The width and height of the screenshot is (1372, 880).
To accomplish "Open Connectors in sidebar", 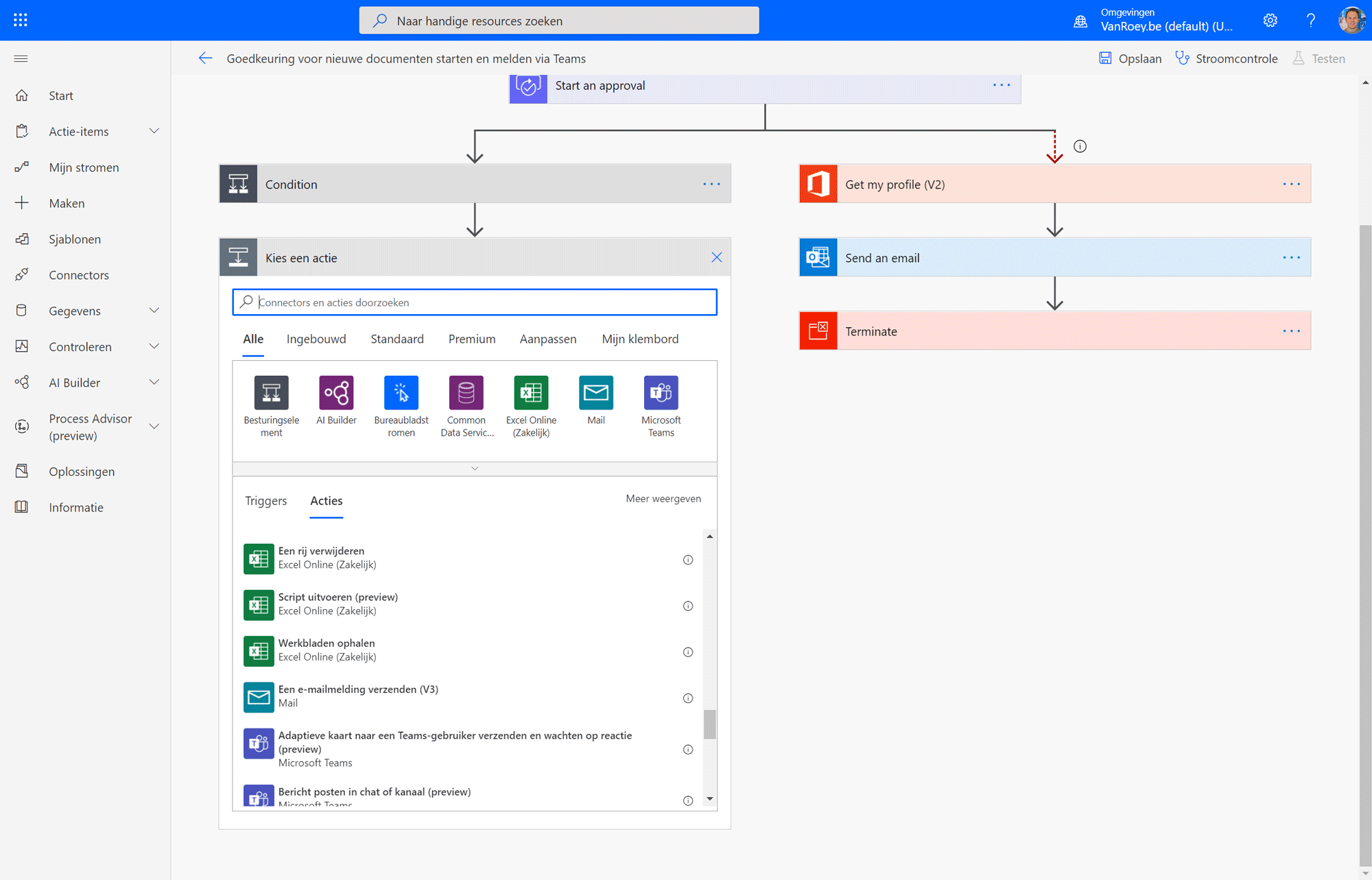I will coord(79,275).
